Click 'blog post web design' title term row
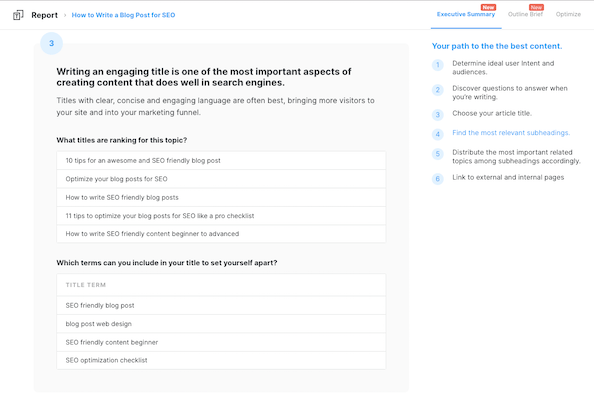Viewport: 594px width, 401px height. [221, 324]
